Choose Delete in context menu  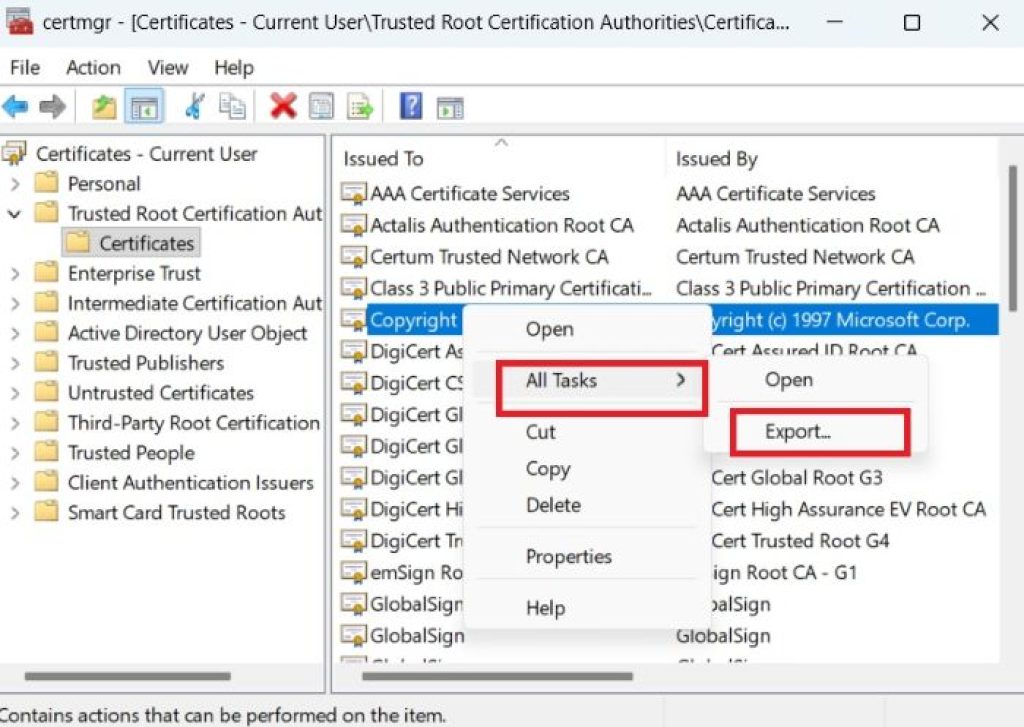click(x=553, y=505)
